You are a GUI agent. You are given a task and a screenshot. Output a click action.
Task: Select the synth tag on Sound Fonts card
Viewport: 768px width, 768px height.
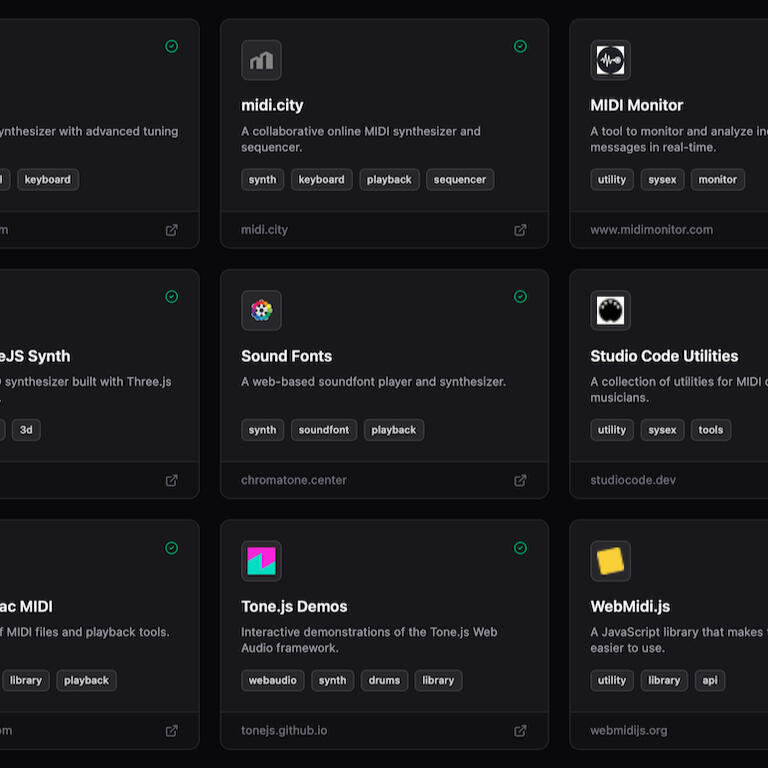262,430
